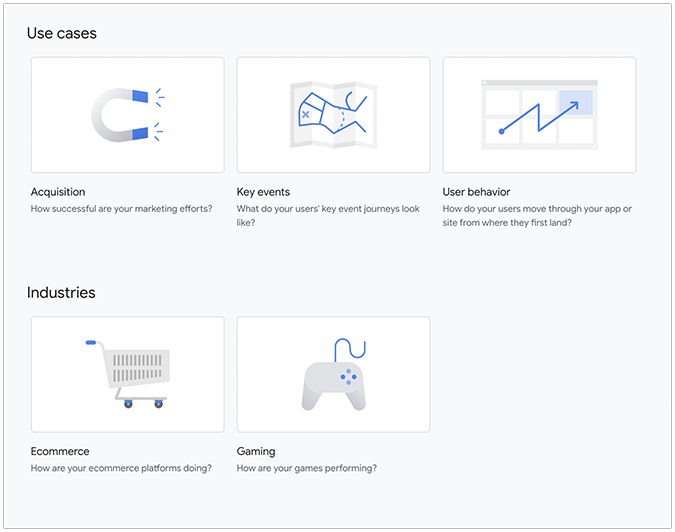The image size is (675, 532).
Task: Open the Ecommerce template card
Action: coord(128,374)
